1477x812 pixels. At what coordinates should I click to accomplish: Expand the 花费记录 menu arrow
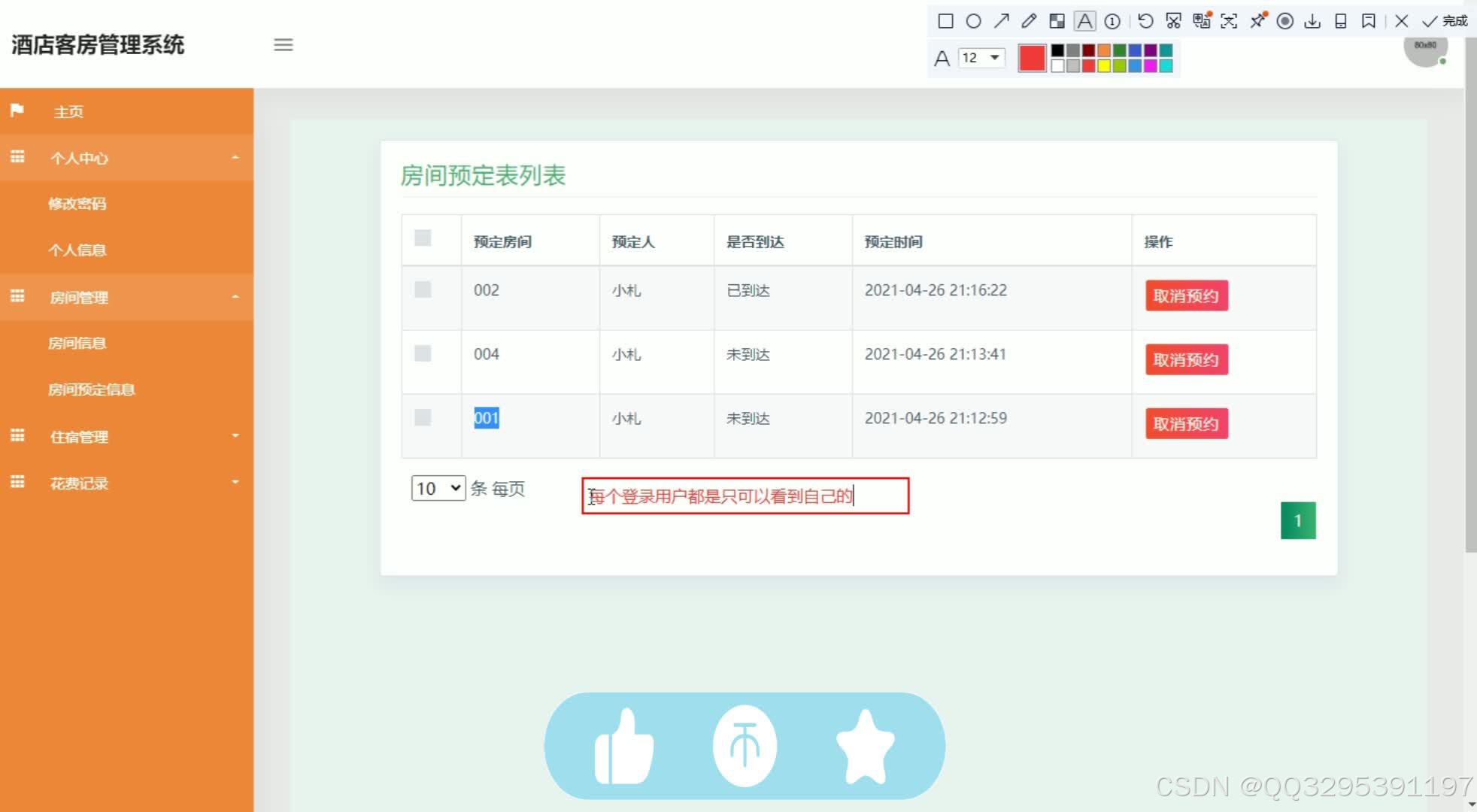(x=235, y=482)
